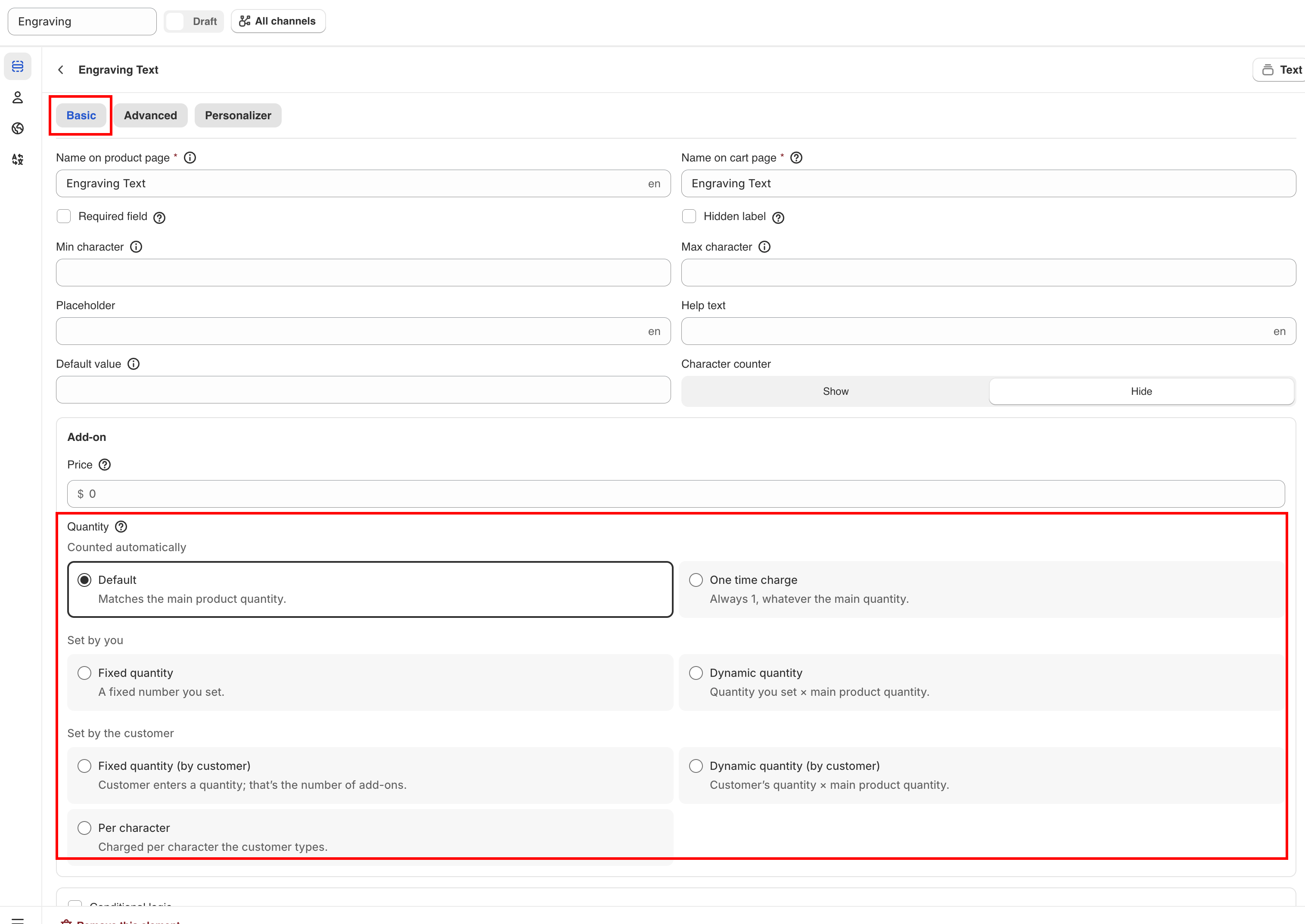Click info icon beside Name on product page

[190, 158]
